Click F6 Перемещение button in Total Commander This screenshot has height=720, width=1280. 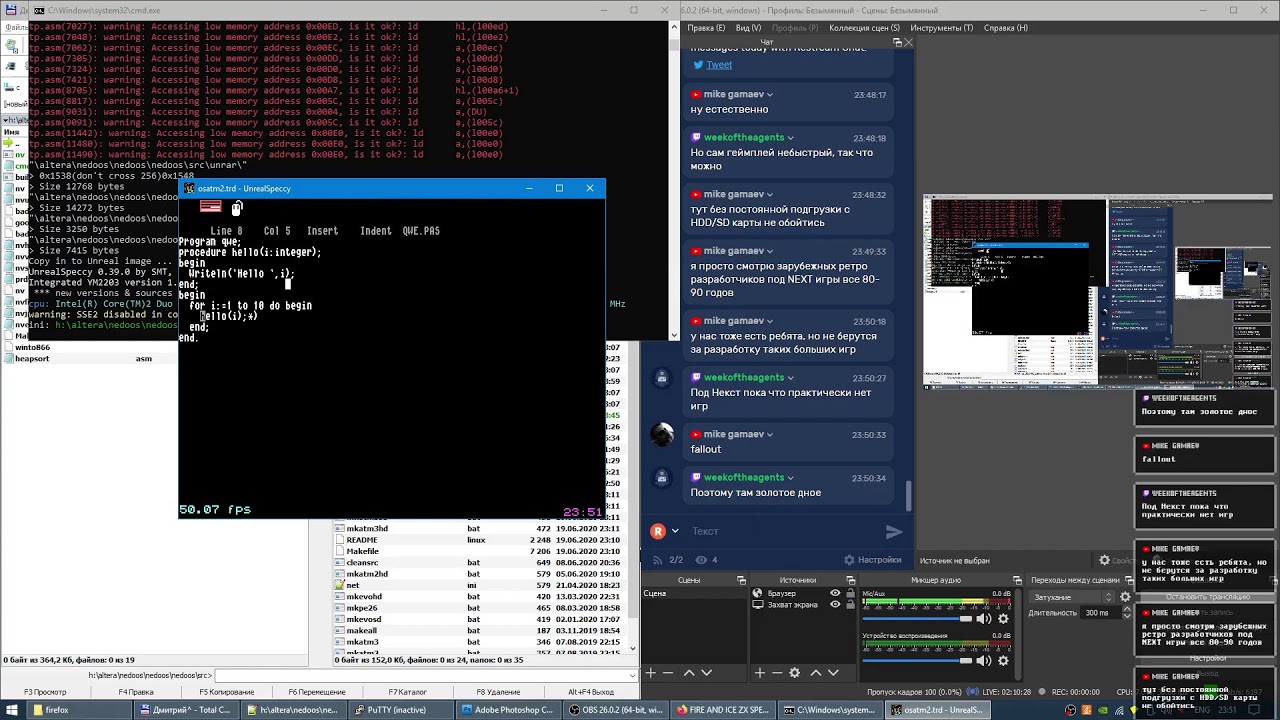pyautogui.click(x=317, y=692)
